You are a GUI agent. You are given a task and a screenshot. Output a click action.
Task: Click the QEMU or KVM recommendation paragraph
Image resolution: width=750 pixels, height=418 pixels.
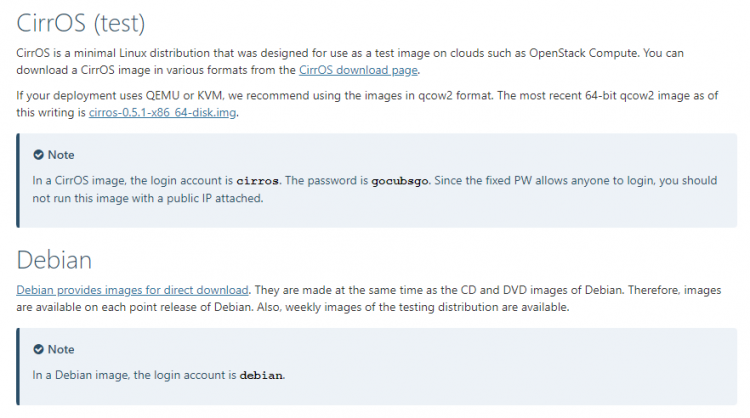click(367, 104)
